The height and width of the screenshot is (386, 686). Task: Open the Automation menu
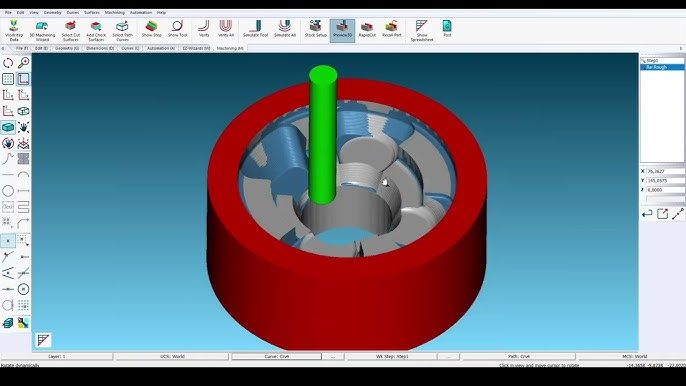pos(141,13)
